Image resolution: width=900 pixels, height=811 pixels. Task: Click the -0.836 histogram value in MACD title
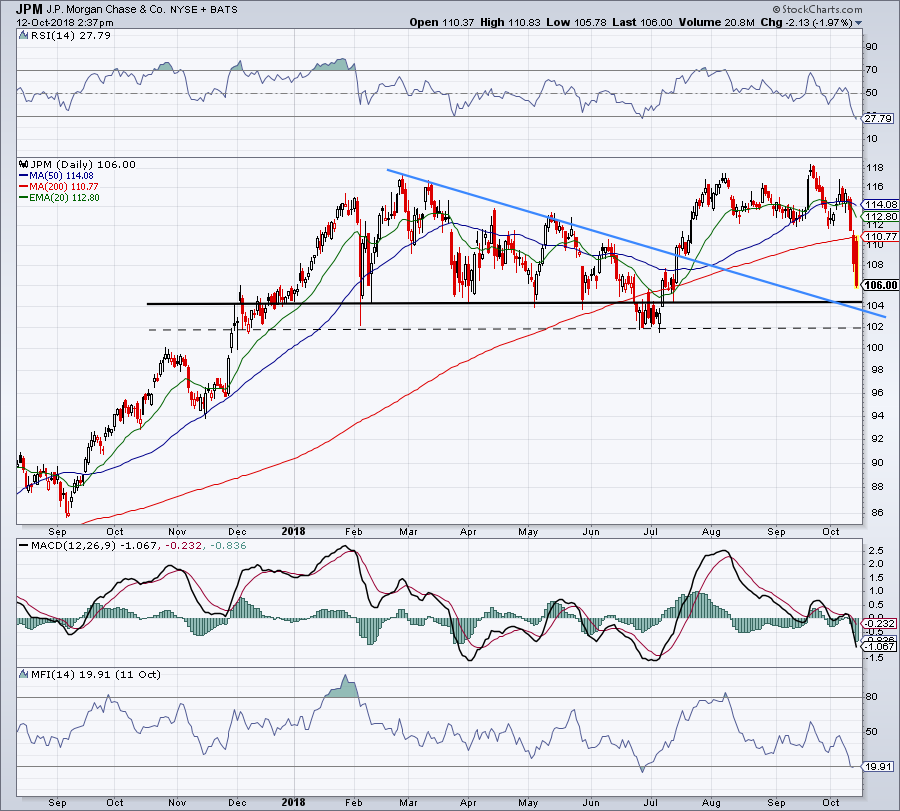click(228, 545)
